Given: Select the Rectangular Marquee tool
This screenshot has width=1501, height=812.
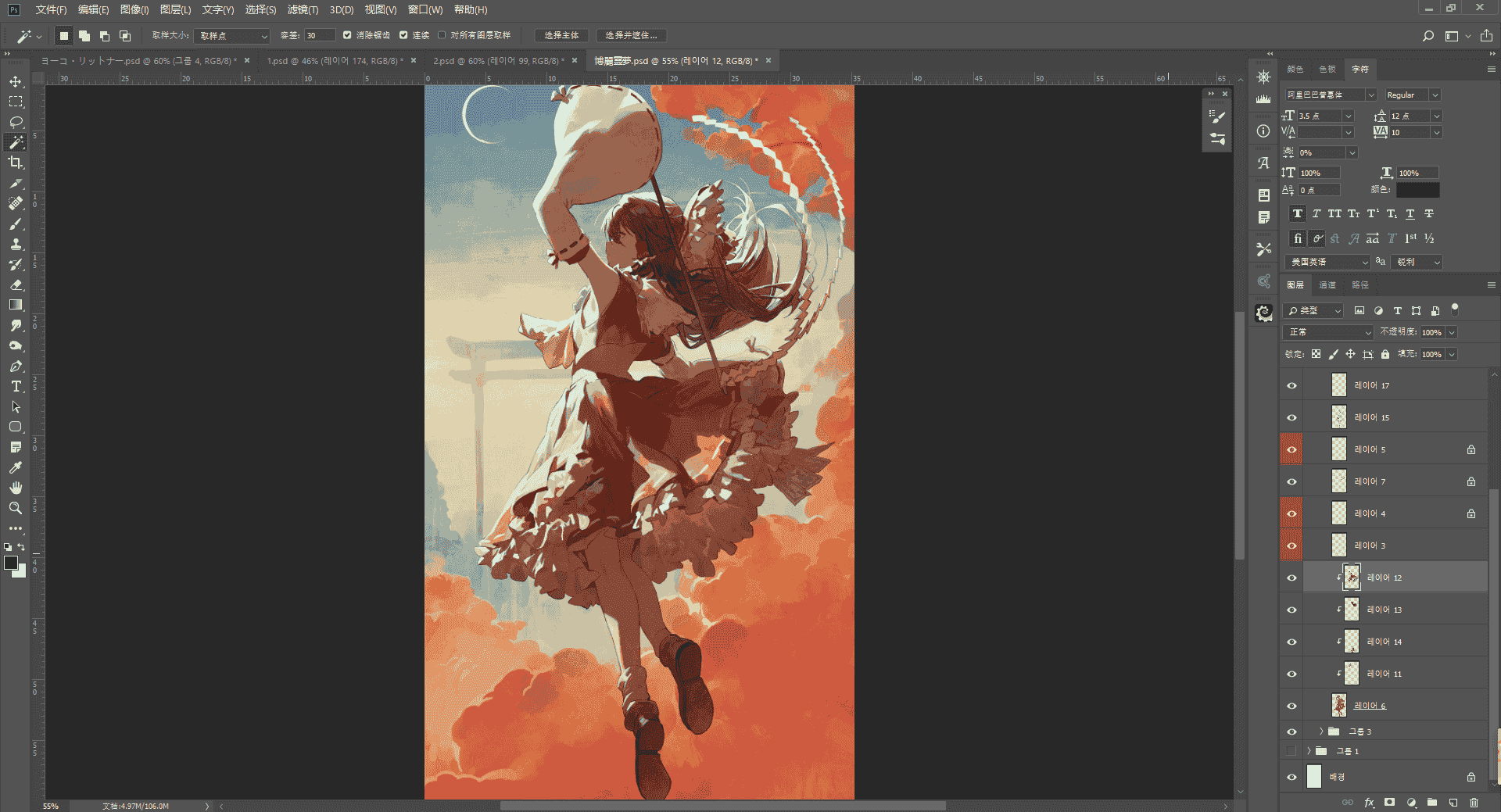Looking at the screenshot, I should pyautogui.click(x=16, y=102).
